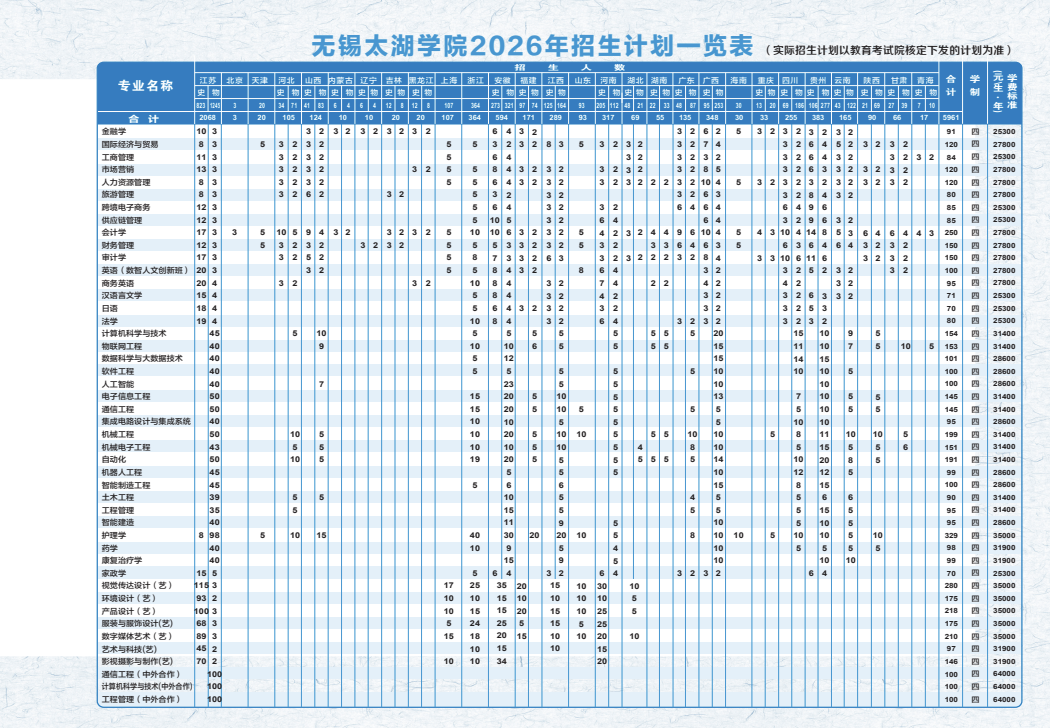1050x728 pixels.
Task: Select the 影视摄影与制作(艺) major row
Action: (560, 661)
